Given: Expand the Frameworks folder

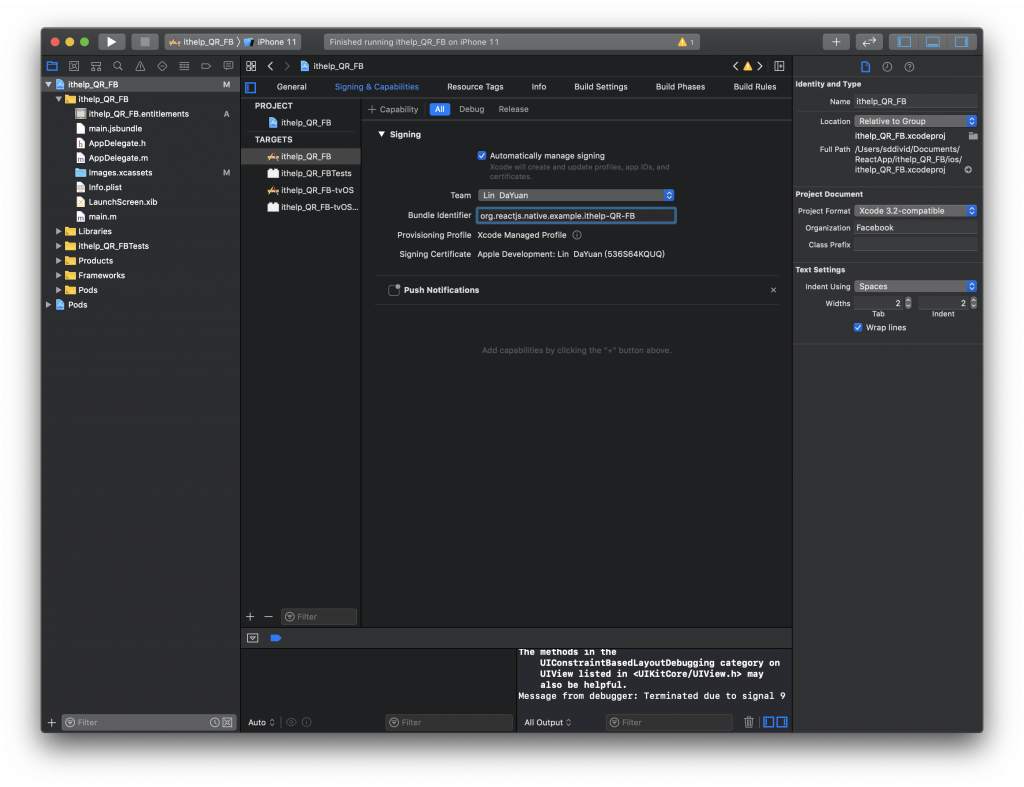Looking at the screenshot, I should tap(59, 276).
